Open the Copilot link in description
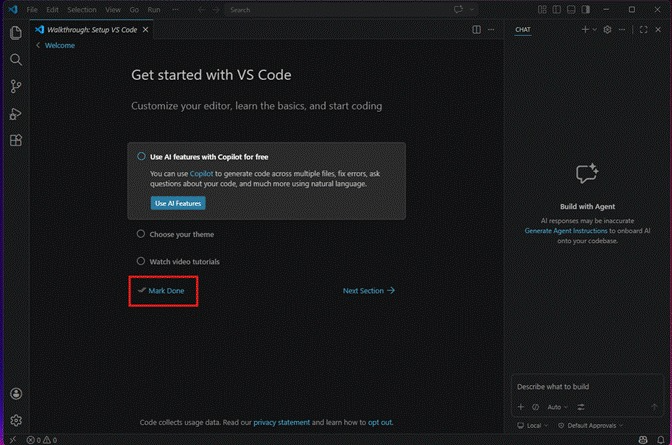Viewport: 672px width, 445px height. (x=201, y=174)
